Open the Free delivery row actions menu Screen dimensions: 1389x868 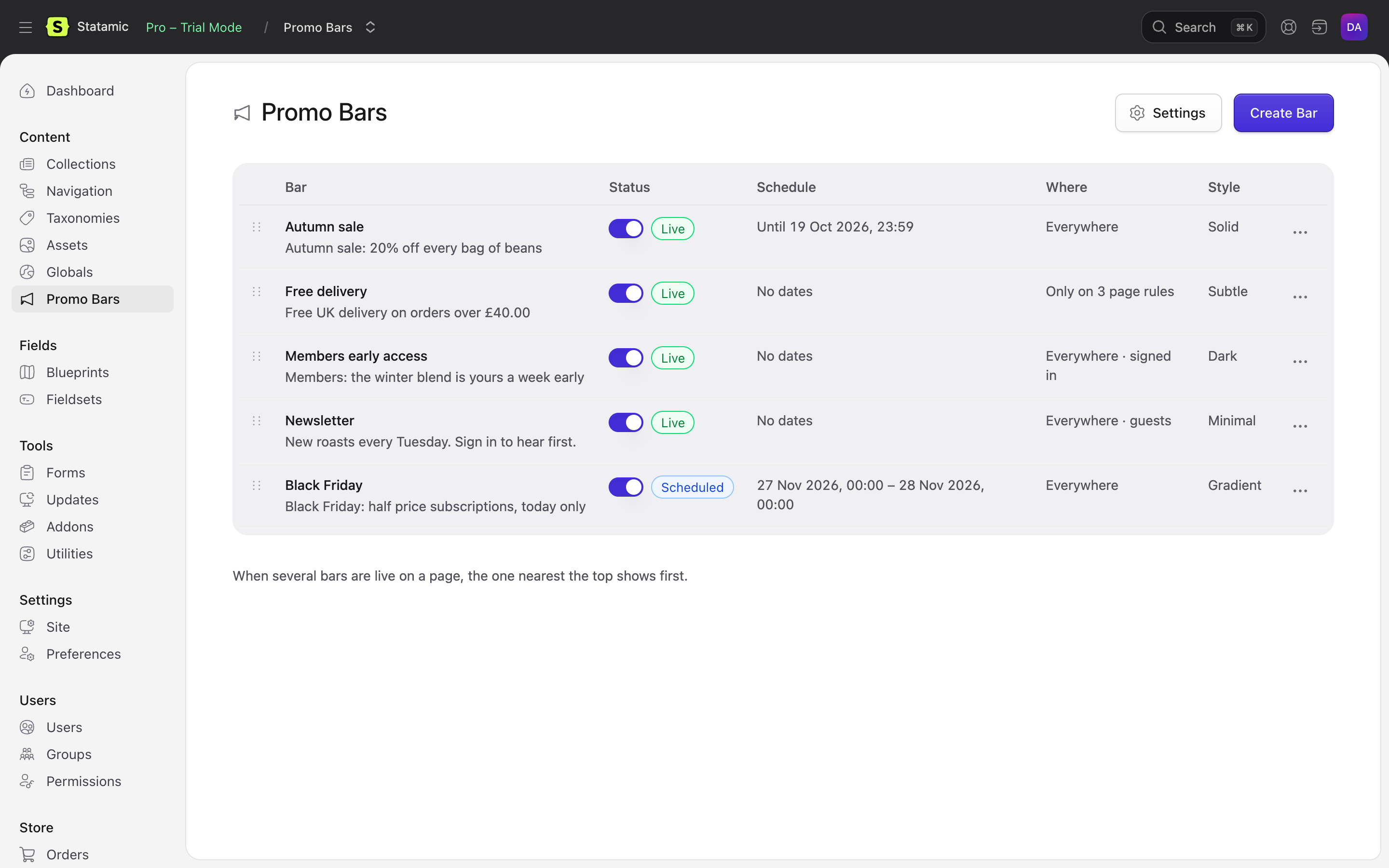[1300, 298]
